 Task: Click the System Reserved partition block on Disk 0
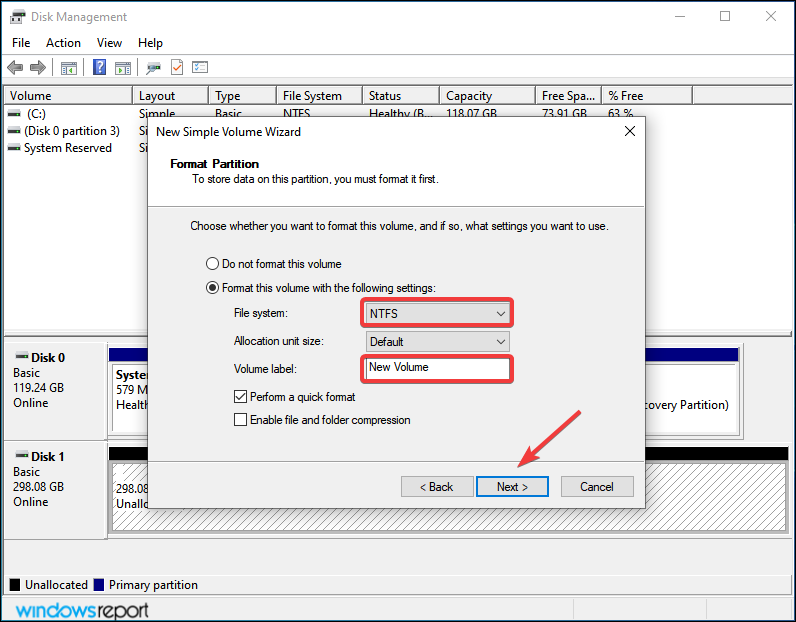pyautogui.click(x=130, y=399)
